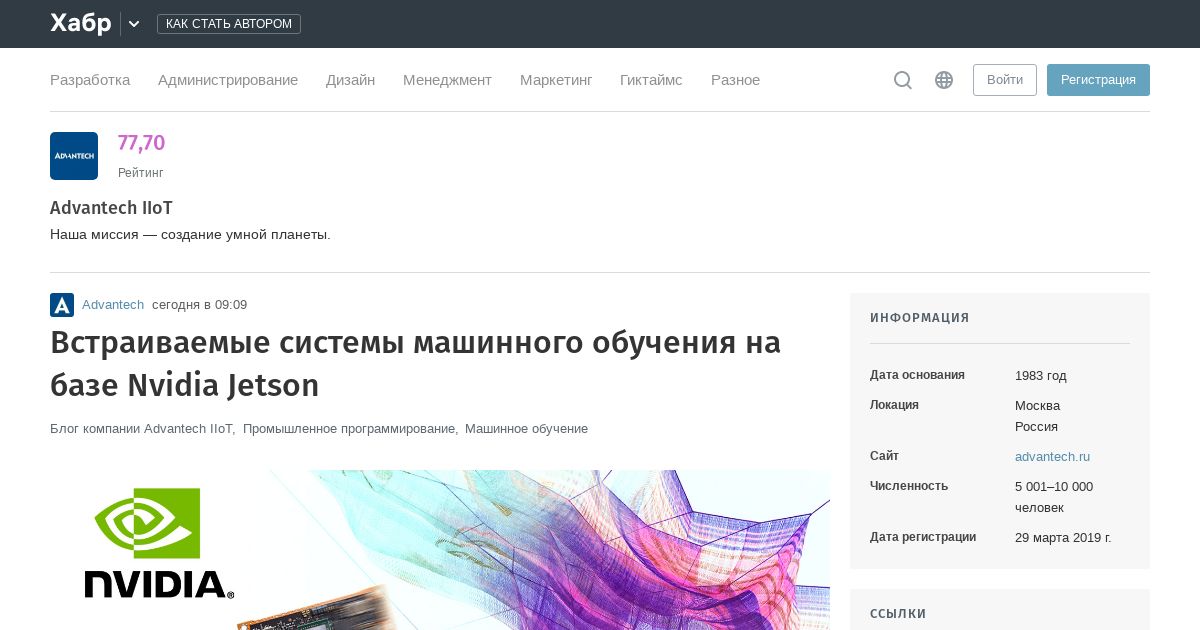
Task: Click the 77,70 rating value
Action: pyautogui.click(x=141, y=143)
